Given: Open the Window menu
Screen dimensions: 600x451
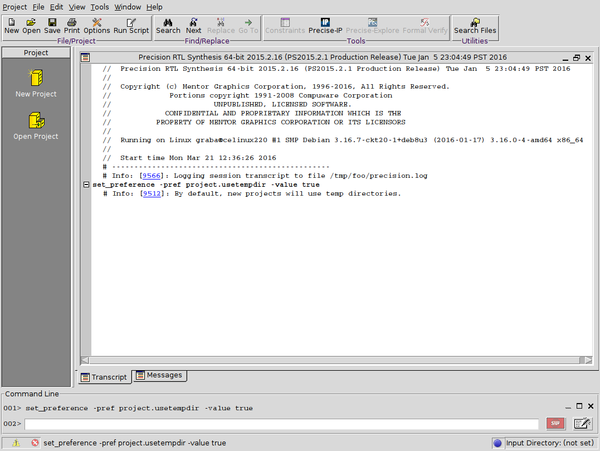Looking at the screenshot, I should (x=127, y=6).
